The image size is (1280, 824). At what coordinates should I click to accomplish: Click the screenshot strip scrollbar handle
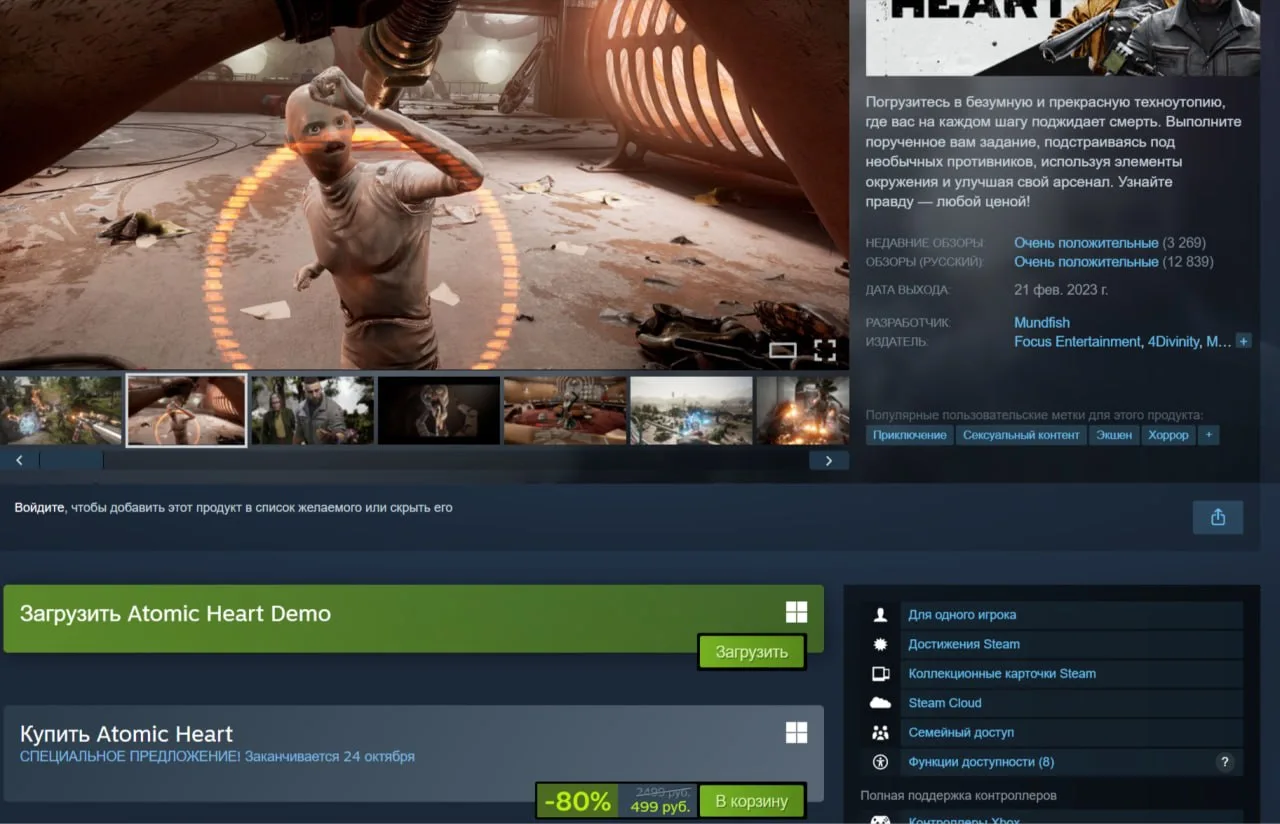71,460
